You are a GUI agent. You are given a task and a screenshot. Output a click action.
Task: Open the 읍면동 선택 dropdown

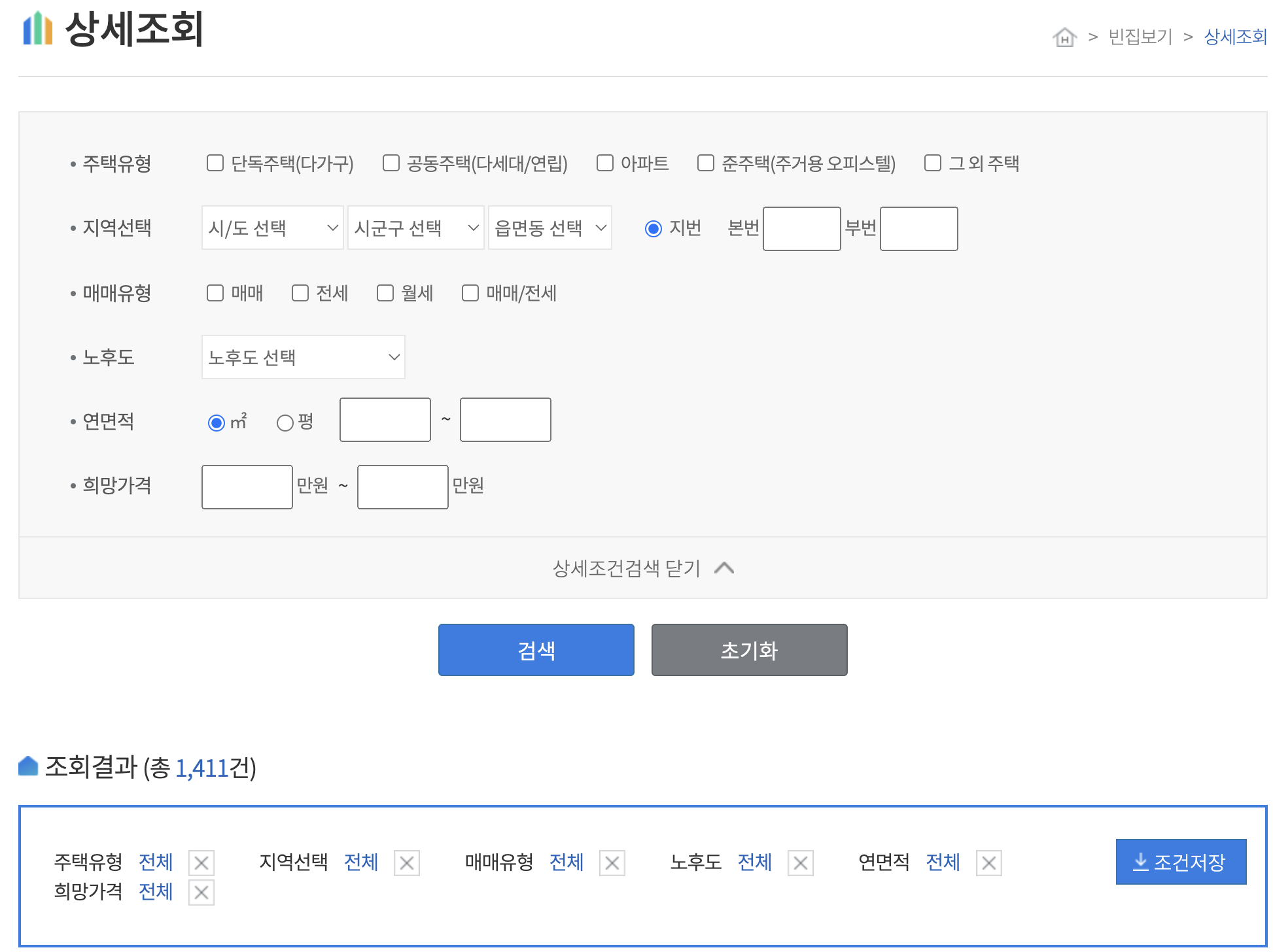(x=549, y=228)
